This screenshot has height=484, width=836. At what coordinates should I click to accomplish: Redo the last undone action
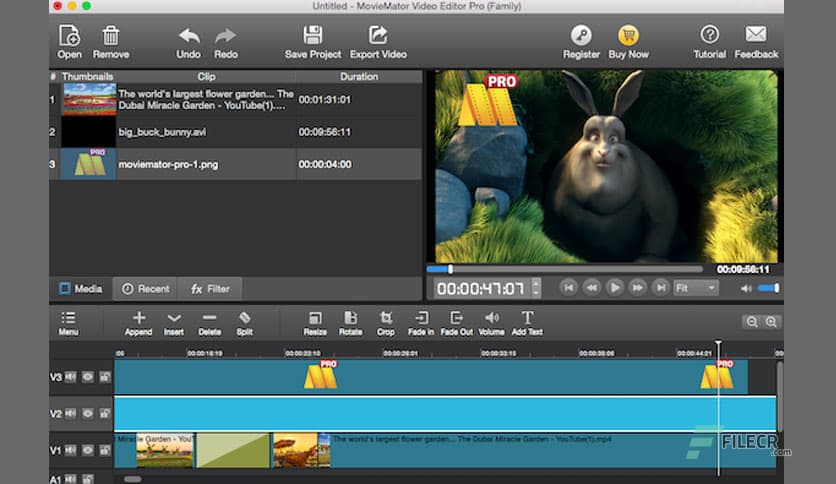pos(226,43)
